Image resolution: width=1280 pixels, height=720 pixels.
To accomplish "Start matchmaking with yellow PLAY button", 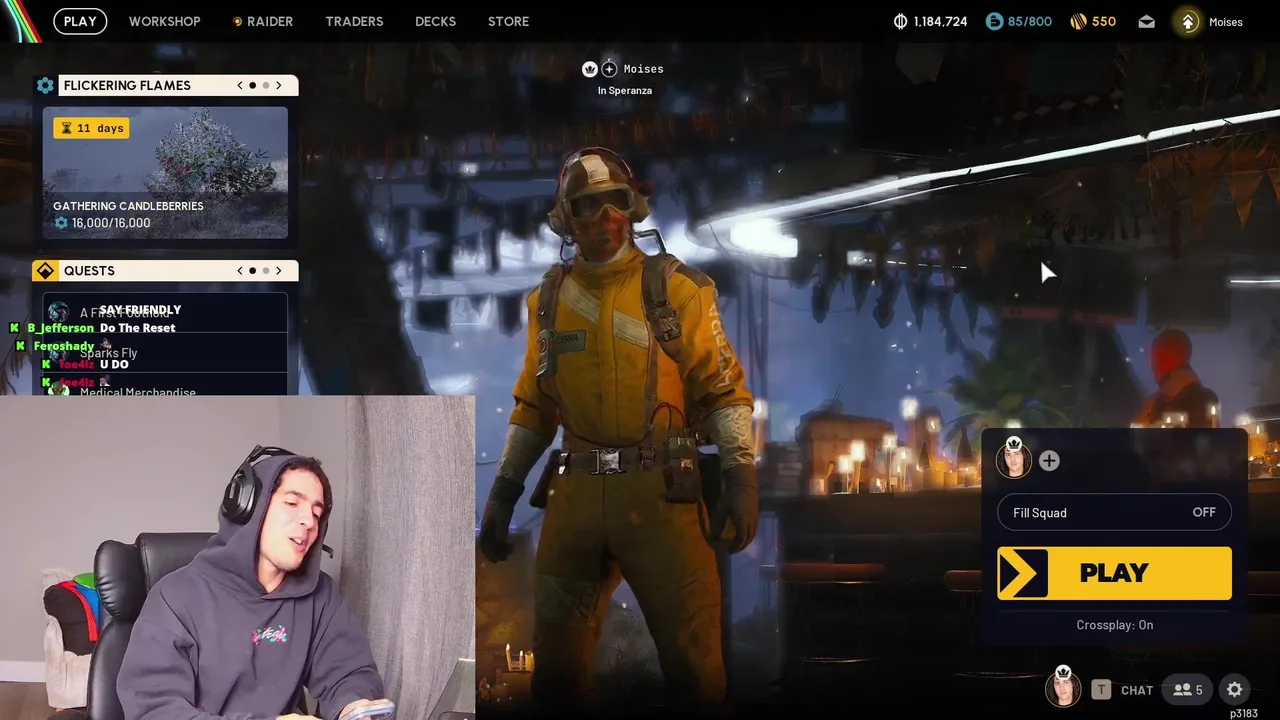I will click(1114, 573).
